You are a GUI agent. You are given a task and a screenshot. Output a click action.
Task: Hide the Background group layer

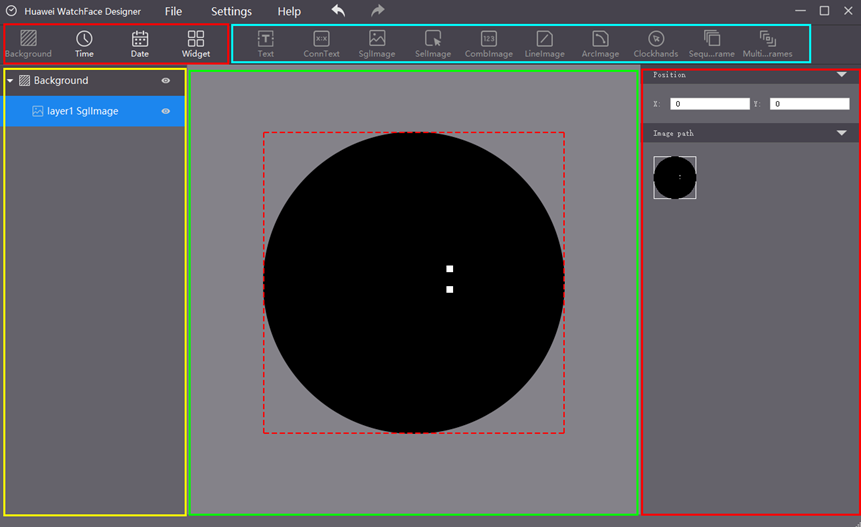tap(165, 81)
